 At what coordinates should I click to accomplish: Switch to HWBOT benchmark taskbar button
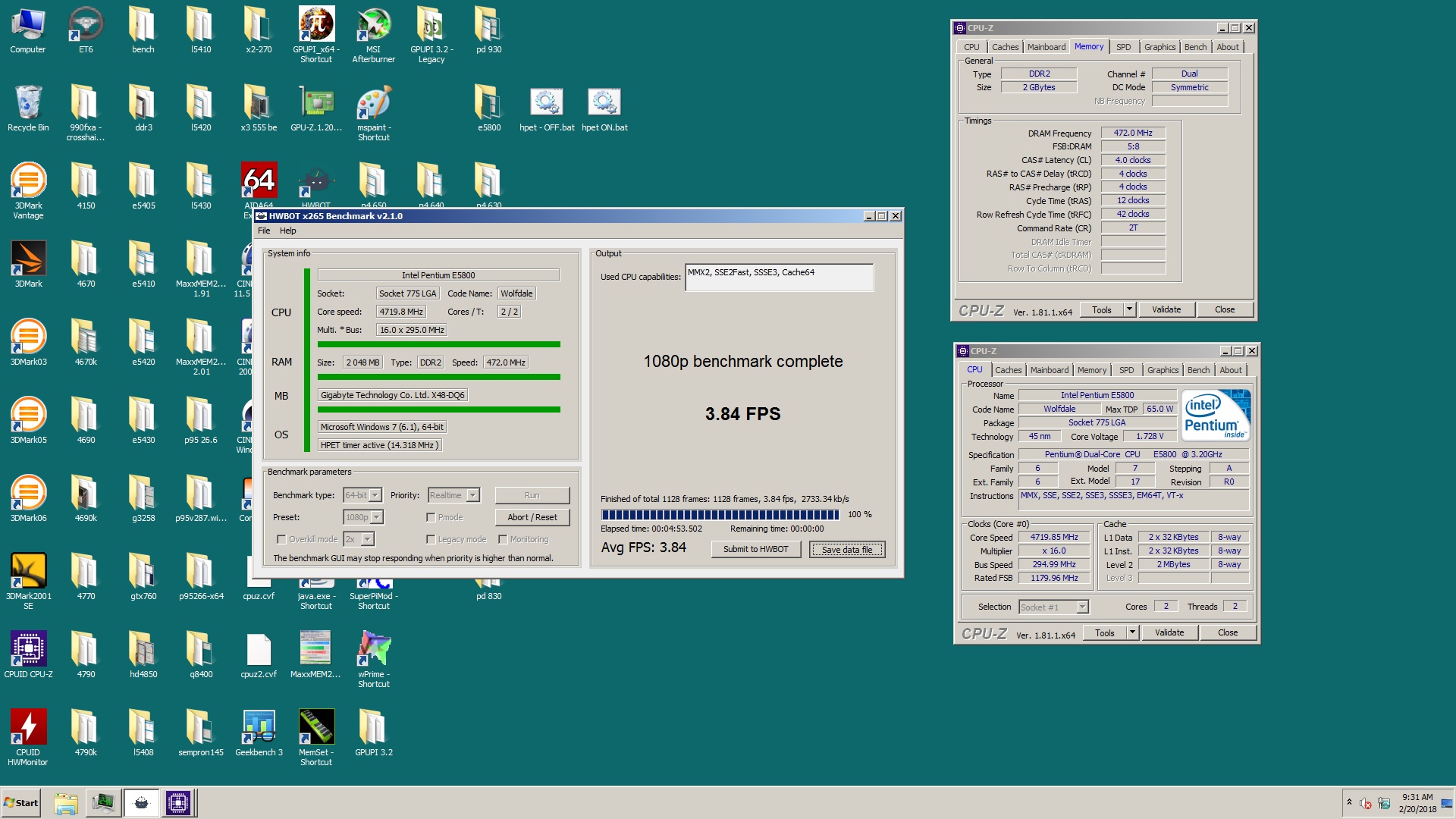click(x=141, y=803)
